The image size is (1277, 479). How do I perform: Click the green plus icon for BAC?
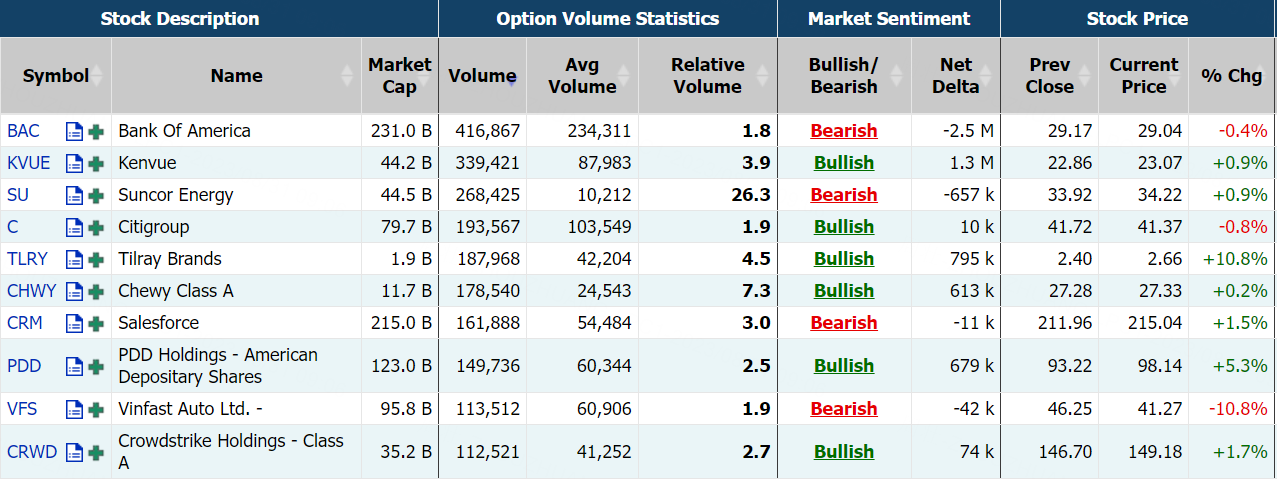pos(96,131)
